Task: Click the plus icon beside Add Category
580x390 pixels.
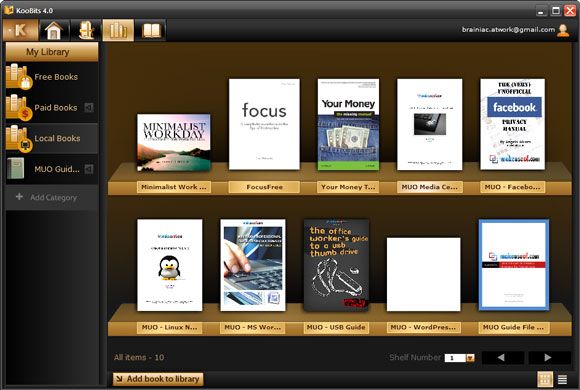Action: [x=19, y=196]
